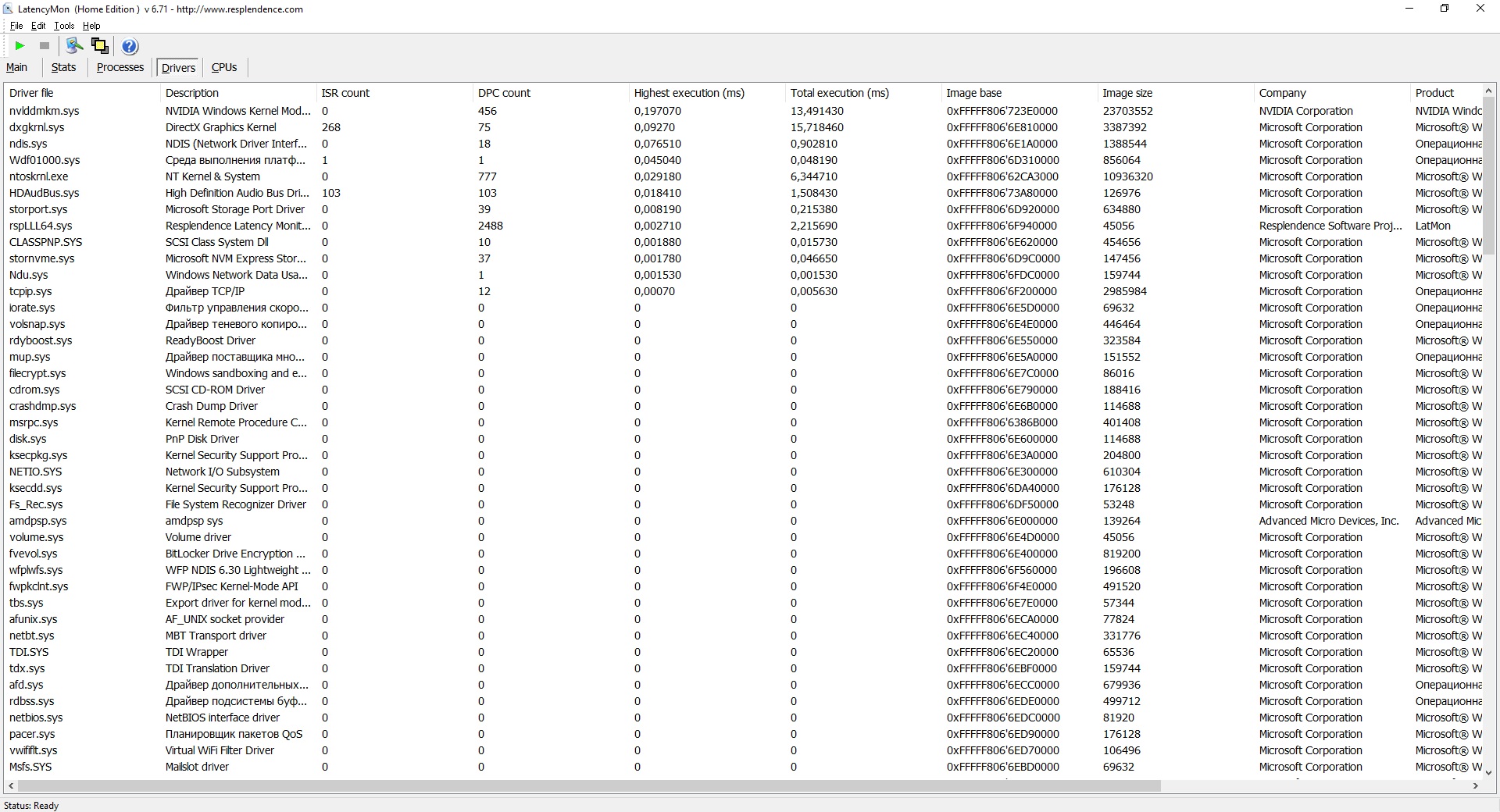This screenshot has width=1500, height=812.
Task: Click the LatencyMon title bar app icon
Action: [8, 9]
